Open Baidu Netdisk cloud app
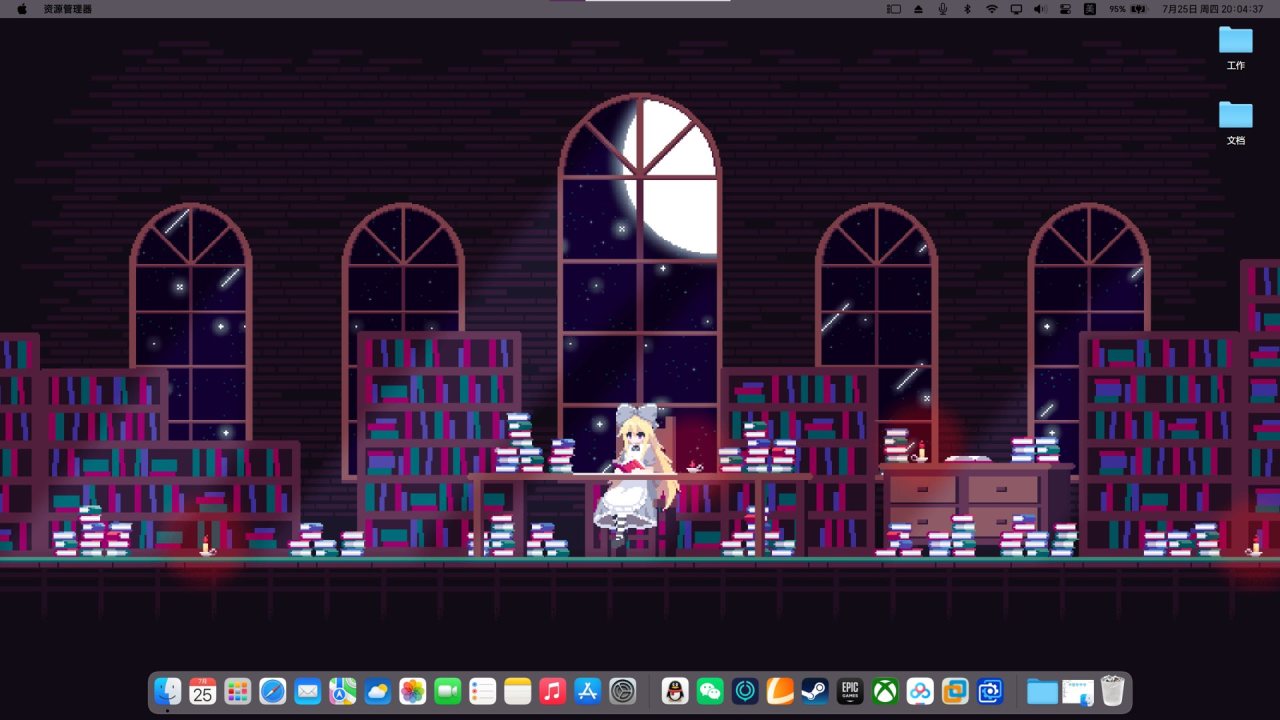This screenshot has width=1280, height=720. pos(920,691)
